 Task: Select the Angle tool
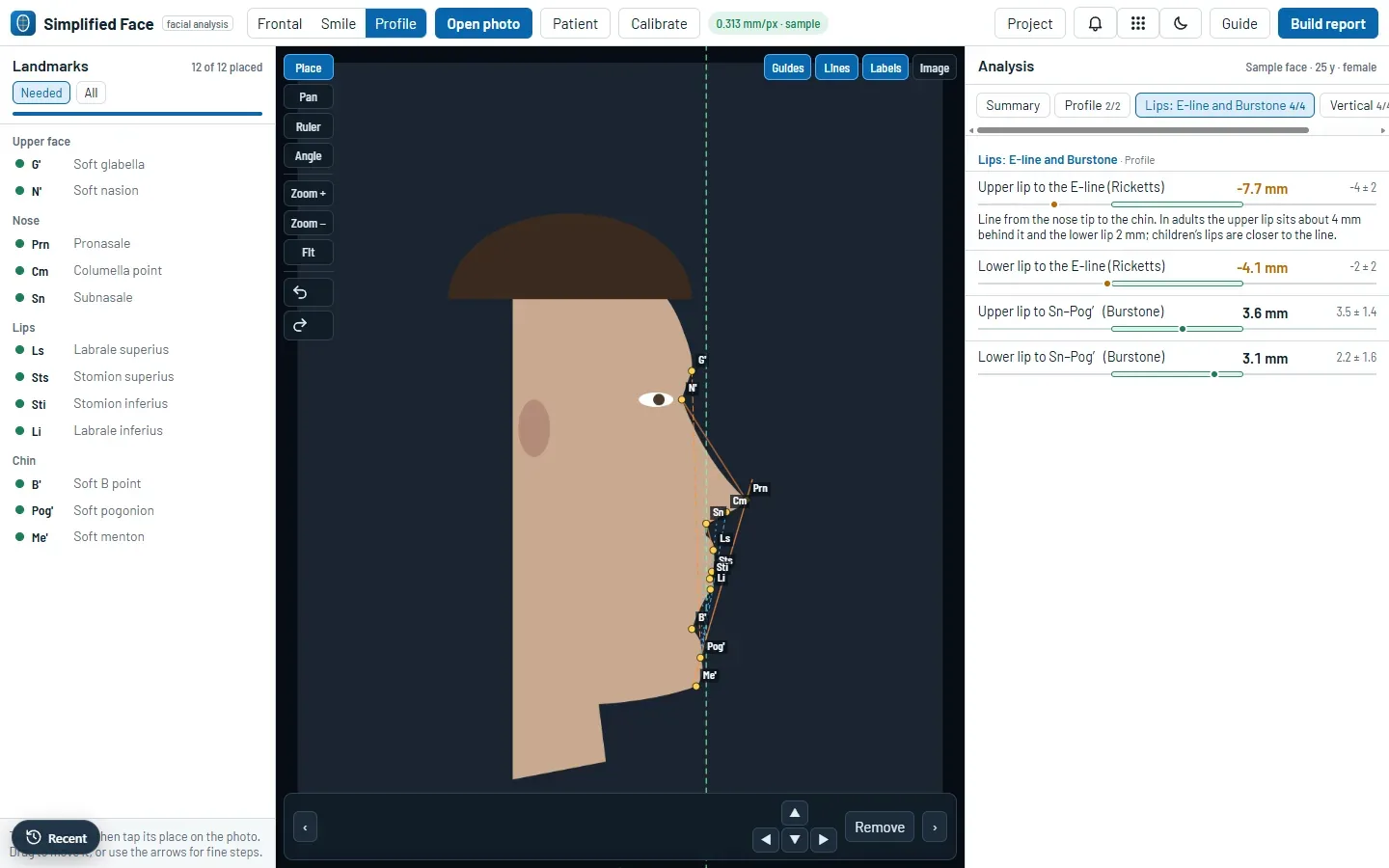[308, 155]
